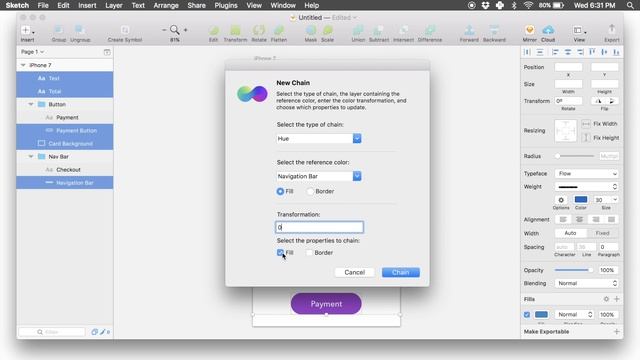640x360 pixels.
Task: Click the blue fill color swatch
Action: 541,314
